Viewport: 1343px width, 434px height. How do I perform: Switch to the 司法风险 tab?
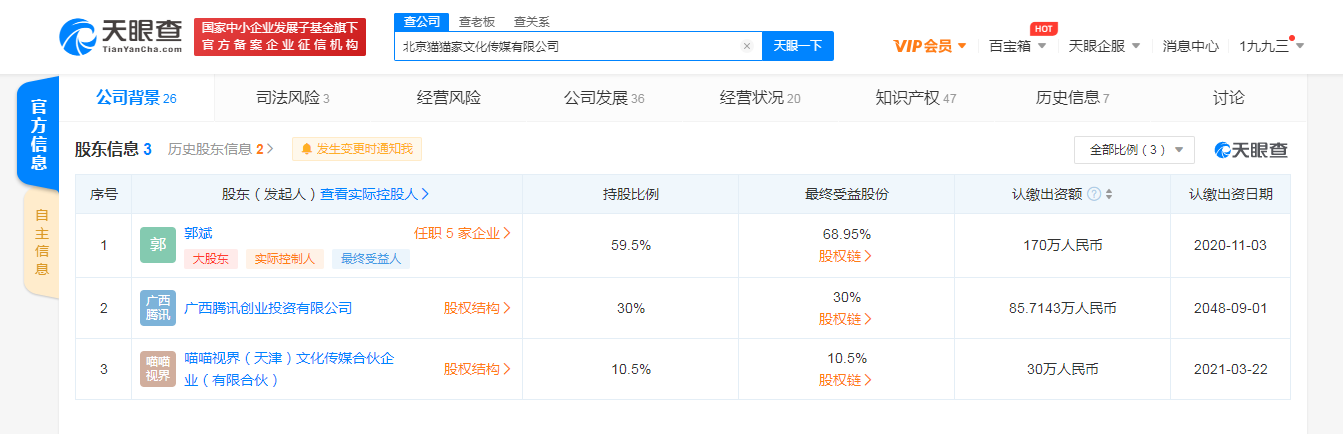point(293,98)
